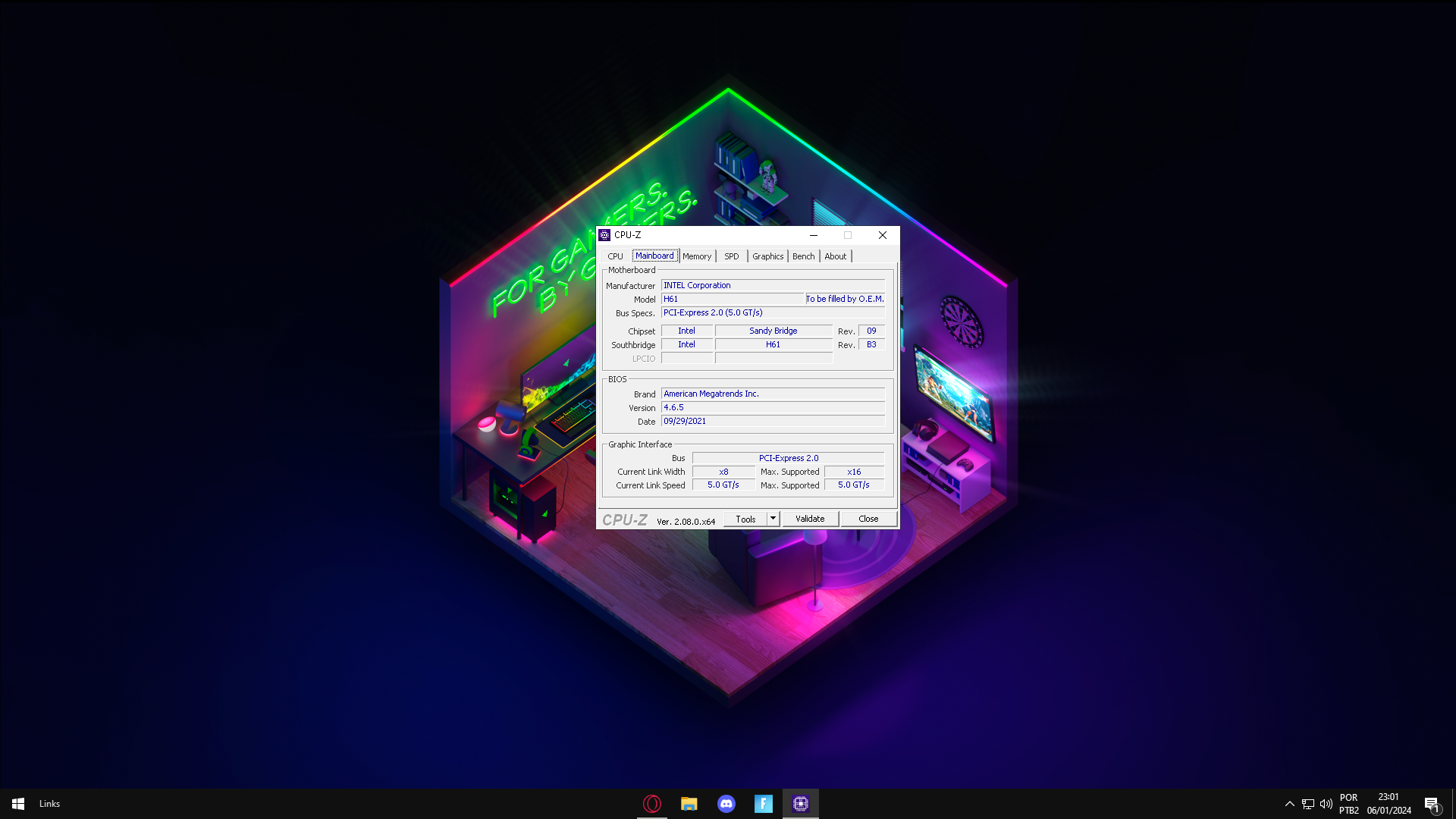This screenshot has height=819, width=1456.
Task: Open File Explorer from the taskbar
Action: [689, 804]
